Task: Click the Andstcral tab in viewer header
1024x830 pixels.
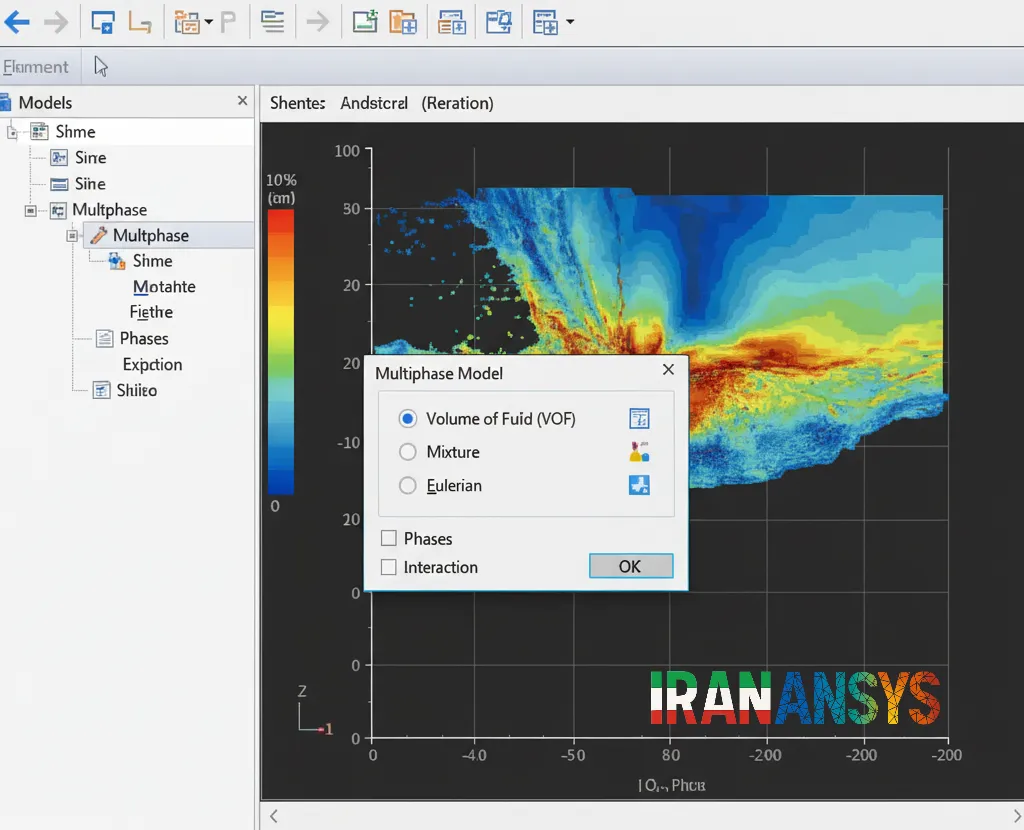Action: [x=374, y=103]
